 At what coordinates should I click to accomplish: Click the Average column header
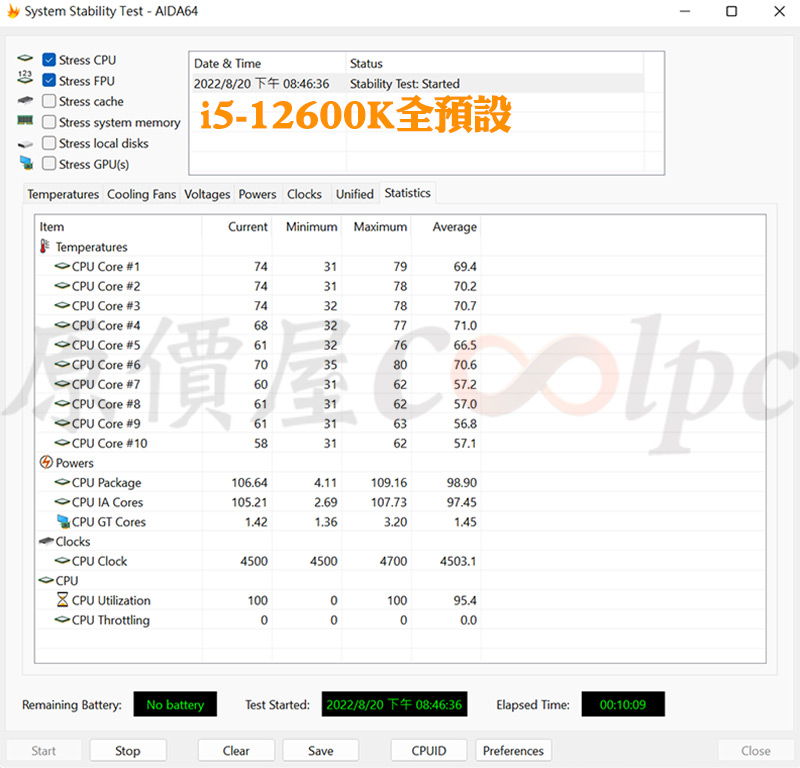446,227
